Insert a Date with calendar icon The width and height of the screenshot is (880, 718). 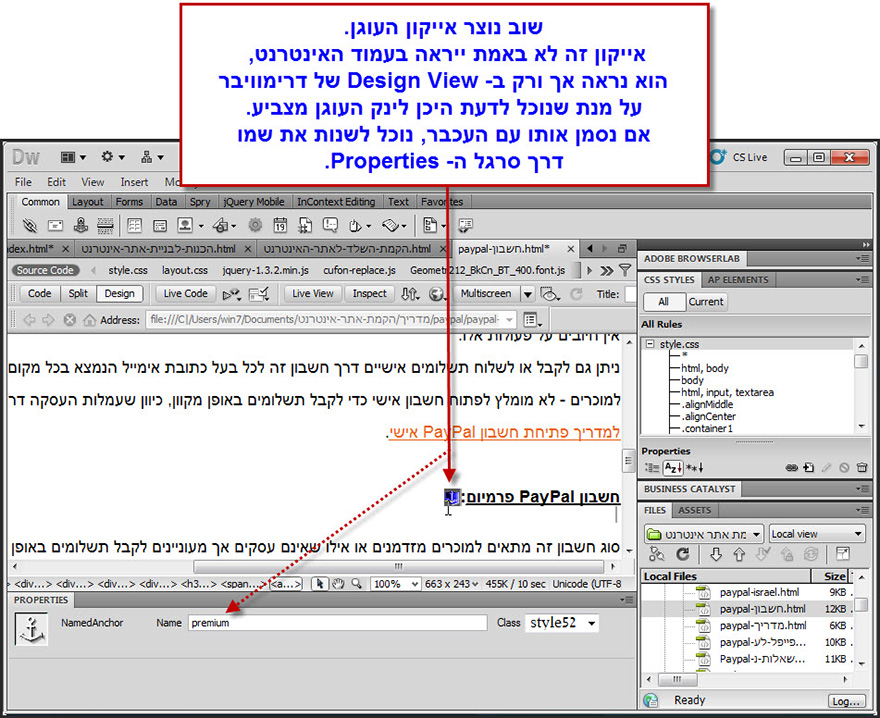tap(280, 226)
